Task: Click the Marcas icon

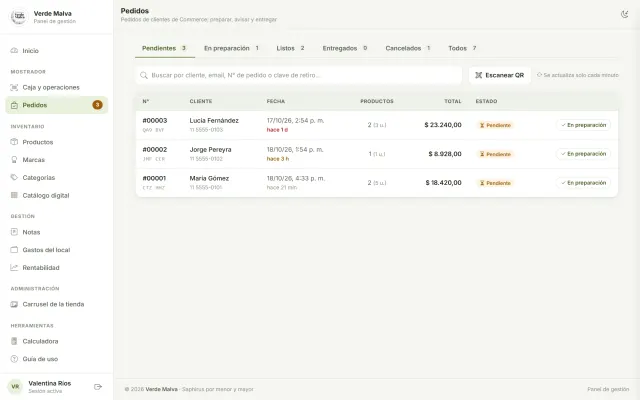Action: click(x=14, y=160)
